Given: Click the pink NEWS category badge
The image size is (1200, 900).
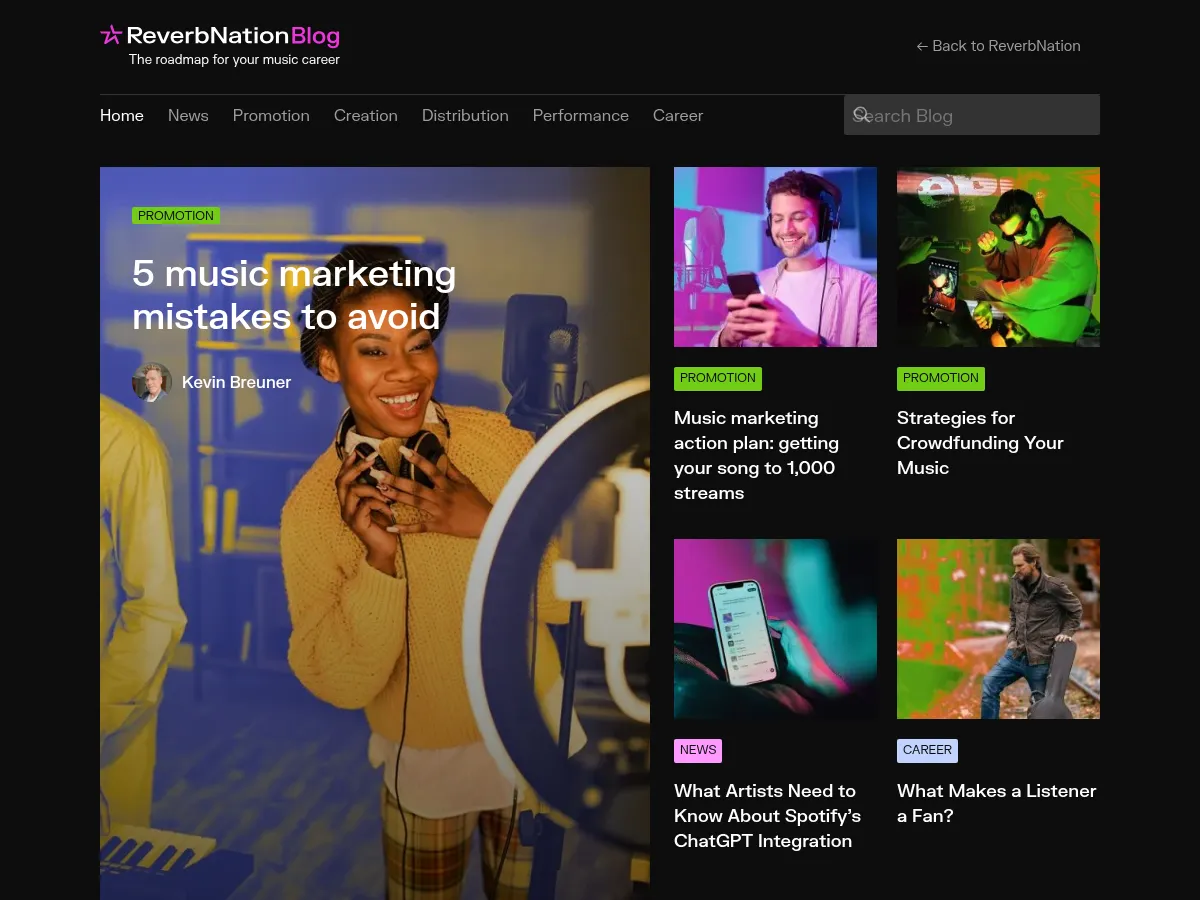Looking at the screenshot, I should click(697, 750).
